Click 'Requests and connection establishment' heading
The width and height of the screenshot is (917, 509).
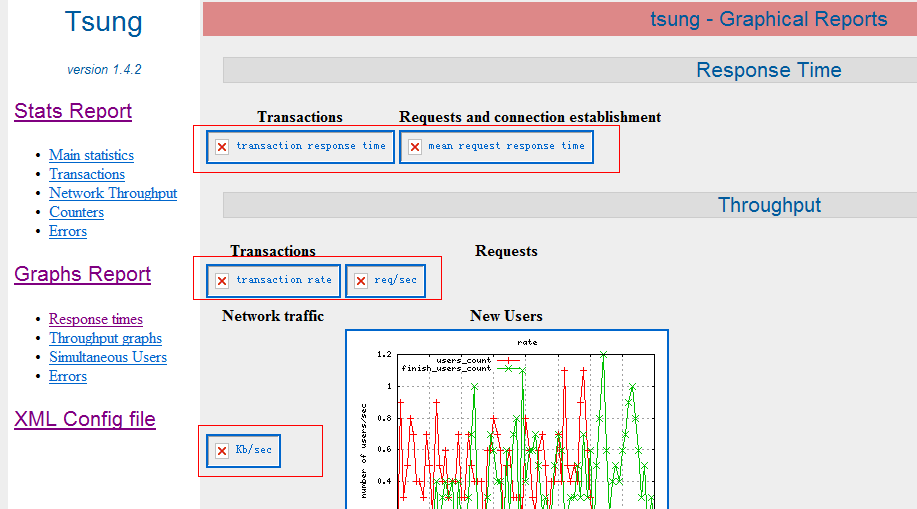pos(530,117)
